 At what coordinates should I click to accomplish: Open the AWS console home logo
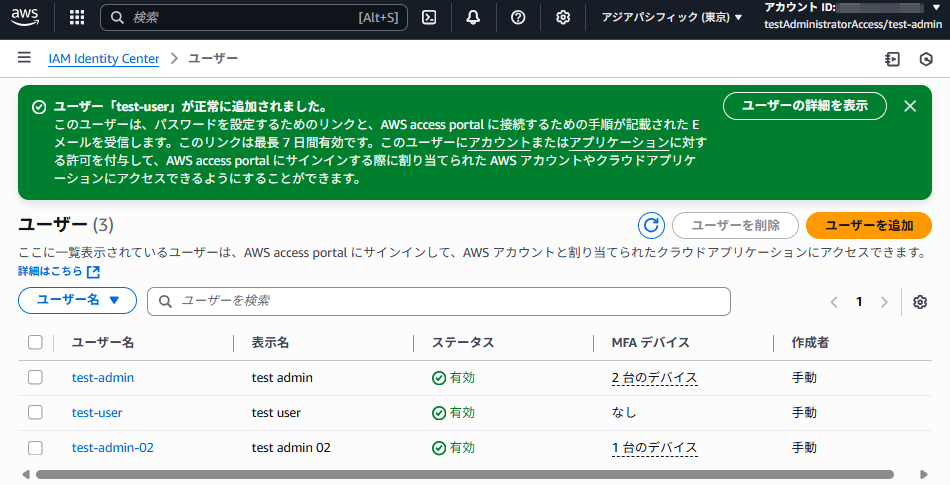(x=25, y=17)
